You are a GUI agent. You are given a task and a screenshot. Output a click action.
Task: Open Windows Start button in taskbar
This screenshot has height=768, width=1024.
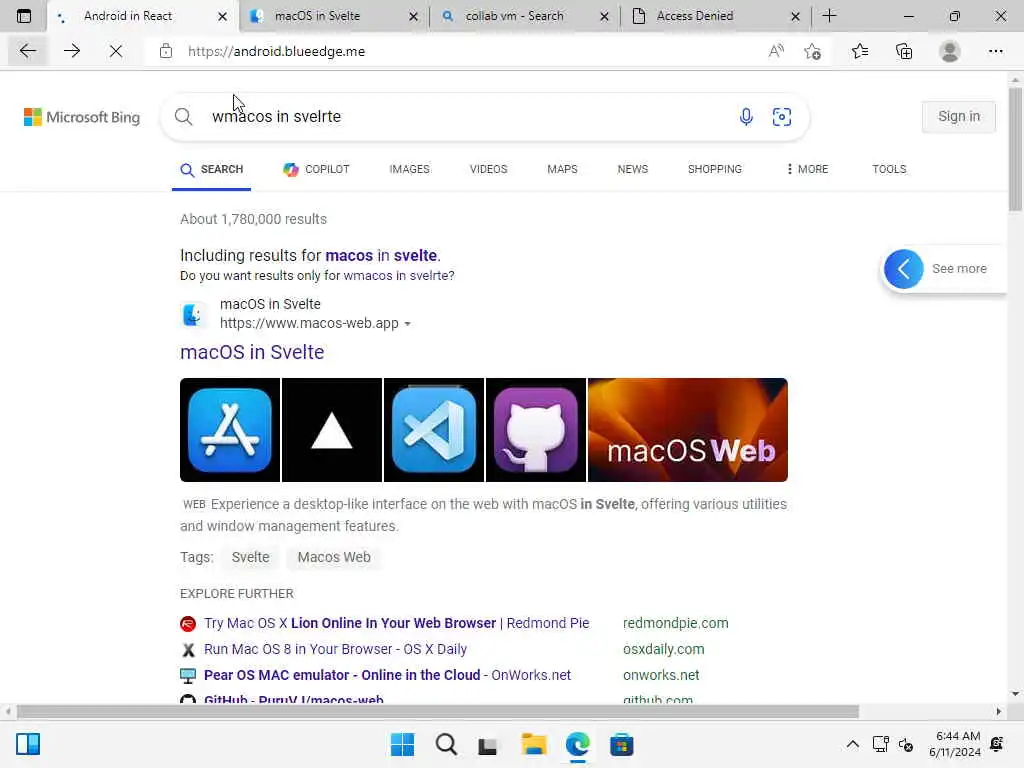[402, 744]
